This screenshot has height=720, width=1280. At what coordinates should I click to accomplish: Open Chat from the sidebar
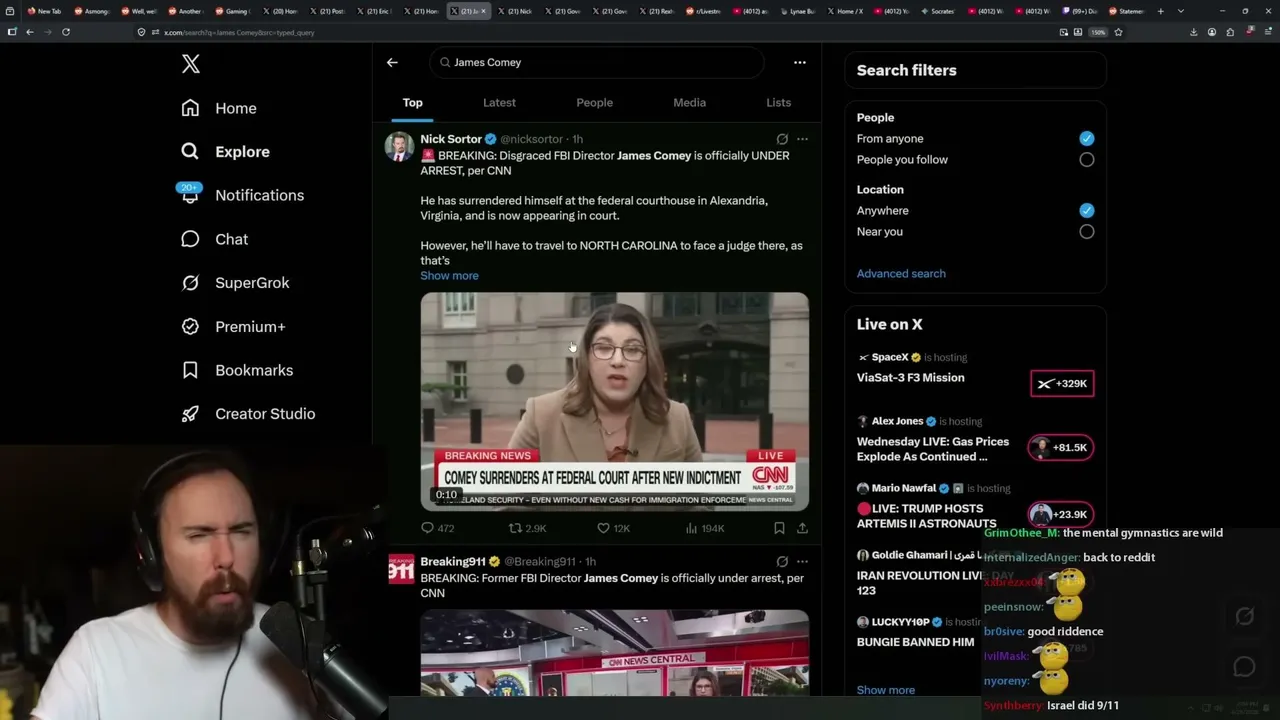(x=214, y=239)
